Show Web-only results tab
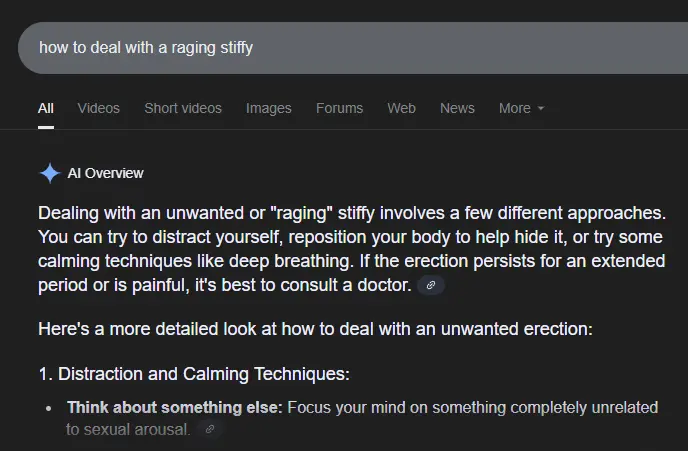The width and height of the screenshot is (688, 451). point(401,108)
